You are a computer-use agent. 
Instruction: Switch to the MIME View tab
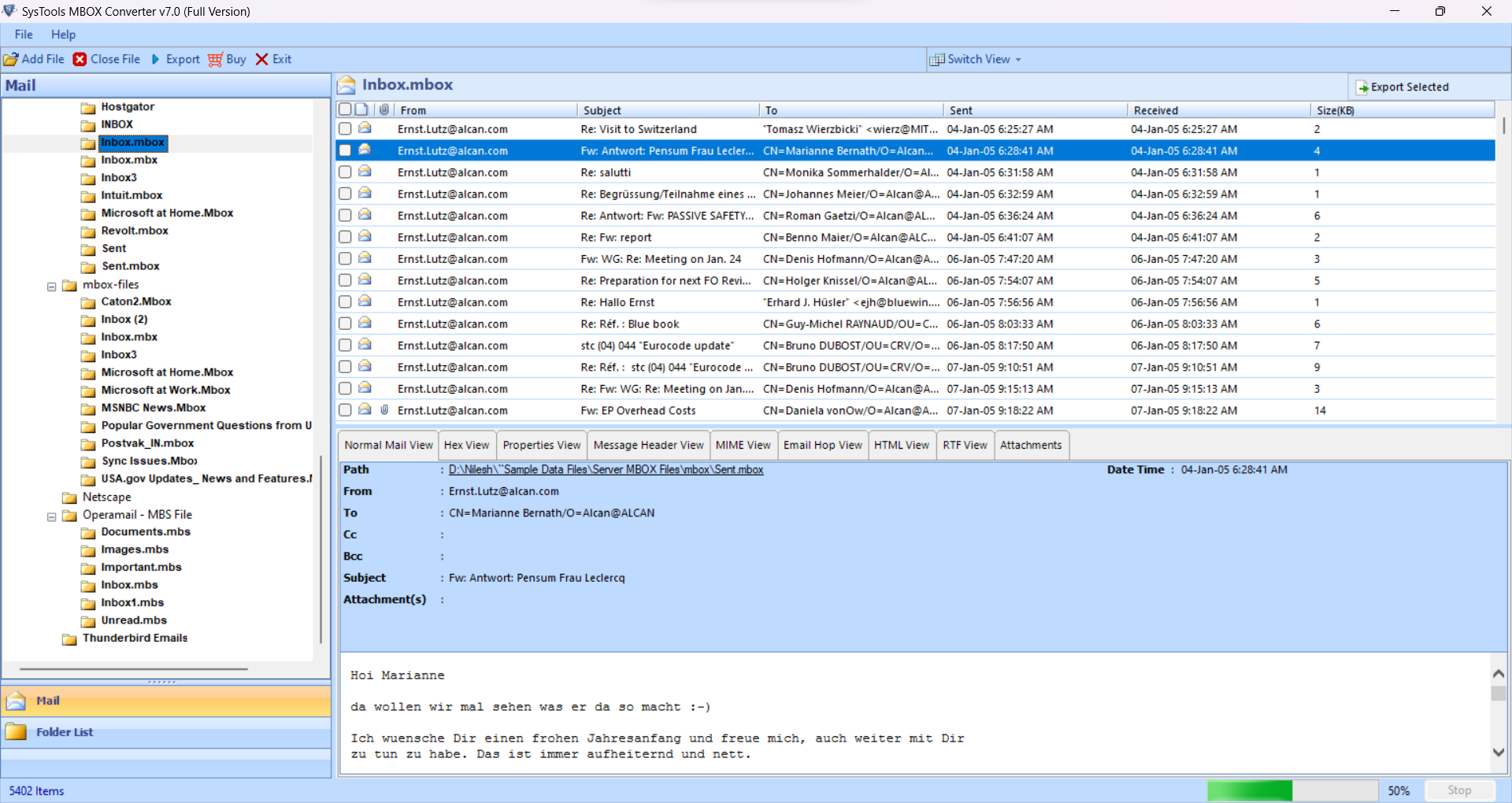click(x=743, y=445)
